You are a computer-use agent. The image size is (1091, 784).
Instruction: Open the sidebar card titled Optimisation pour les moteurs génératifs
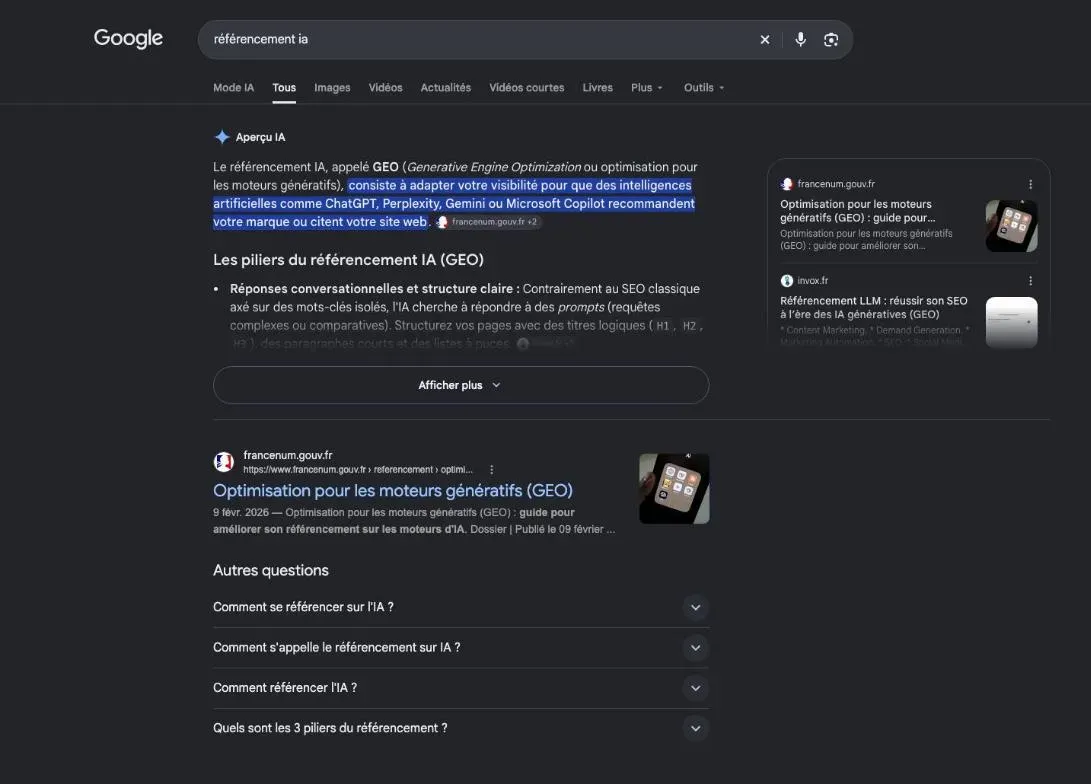857,211
